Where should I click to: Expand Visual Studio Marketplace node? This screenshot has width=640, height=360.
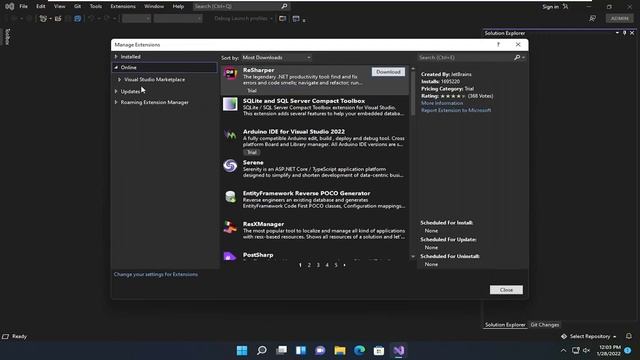[x=120, y=80]
